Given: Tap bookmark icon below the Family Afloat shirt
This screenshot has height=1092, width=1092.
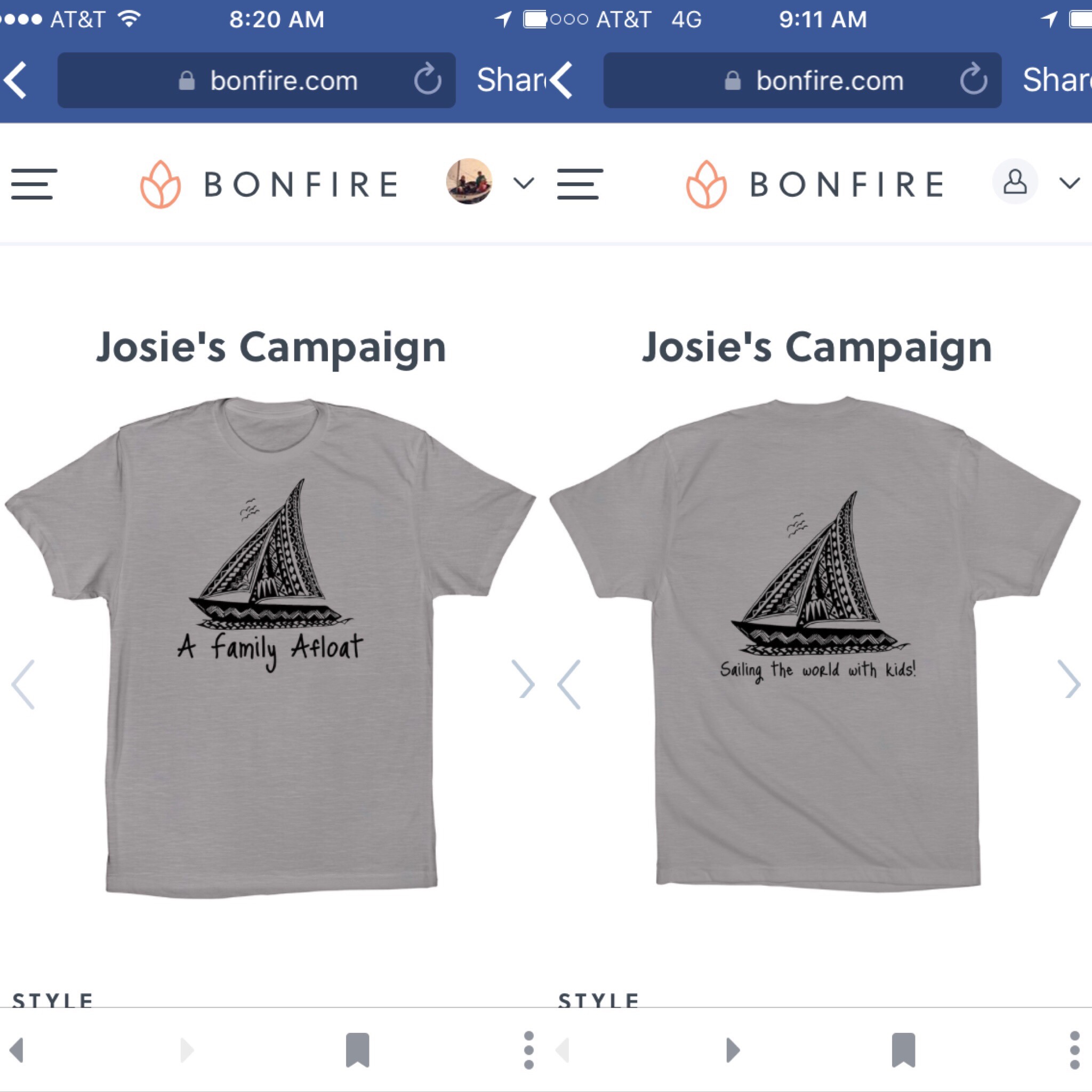Looking at the screenshot, I should point(357,1050).
